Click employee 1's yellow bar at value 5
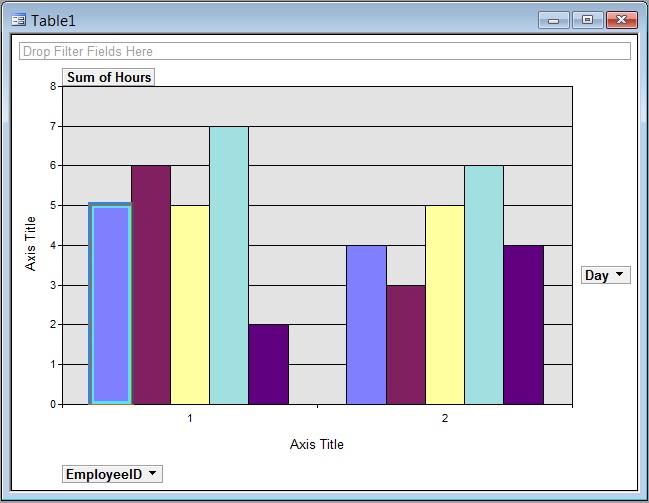649x503 pixels. pyautogui.click(x=190, y=305)
